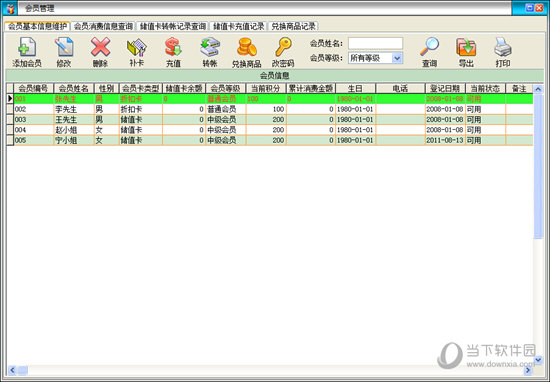Expand the 会员等级 dropdown
Screen dimensions: 550x382
[397, 58]
